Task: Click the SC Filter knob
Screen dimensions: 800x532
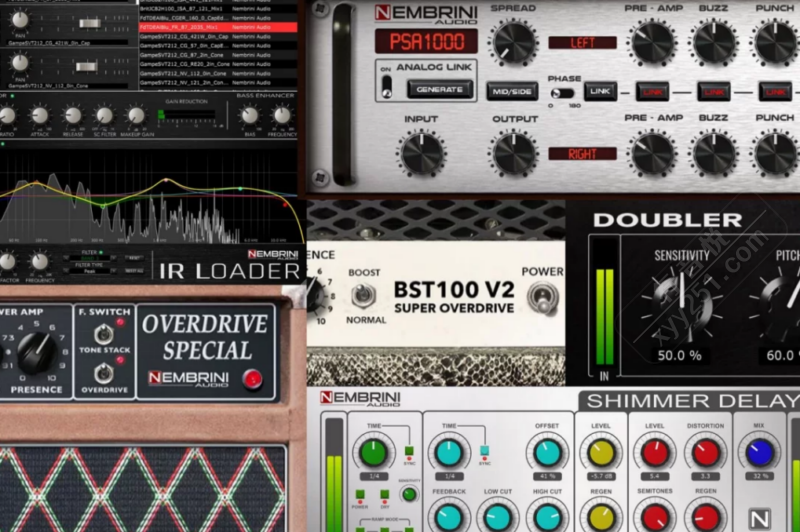Action: pyautogui.click(x=104, y=116)
